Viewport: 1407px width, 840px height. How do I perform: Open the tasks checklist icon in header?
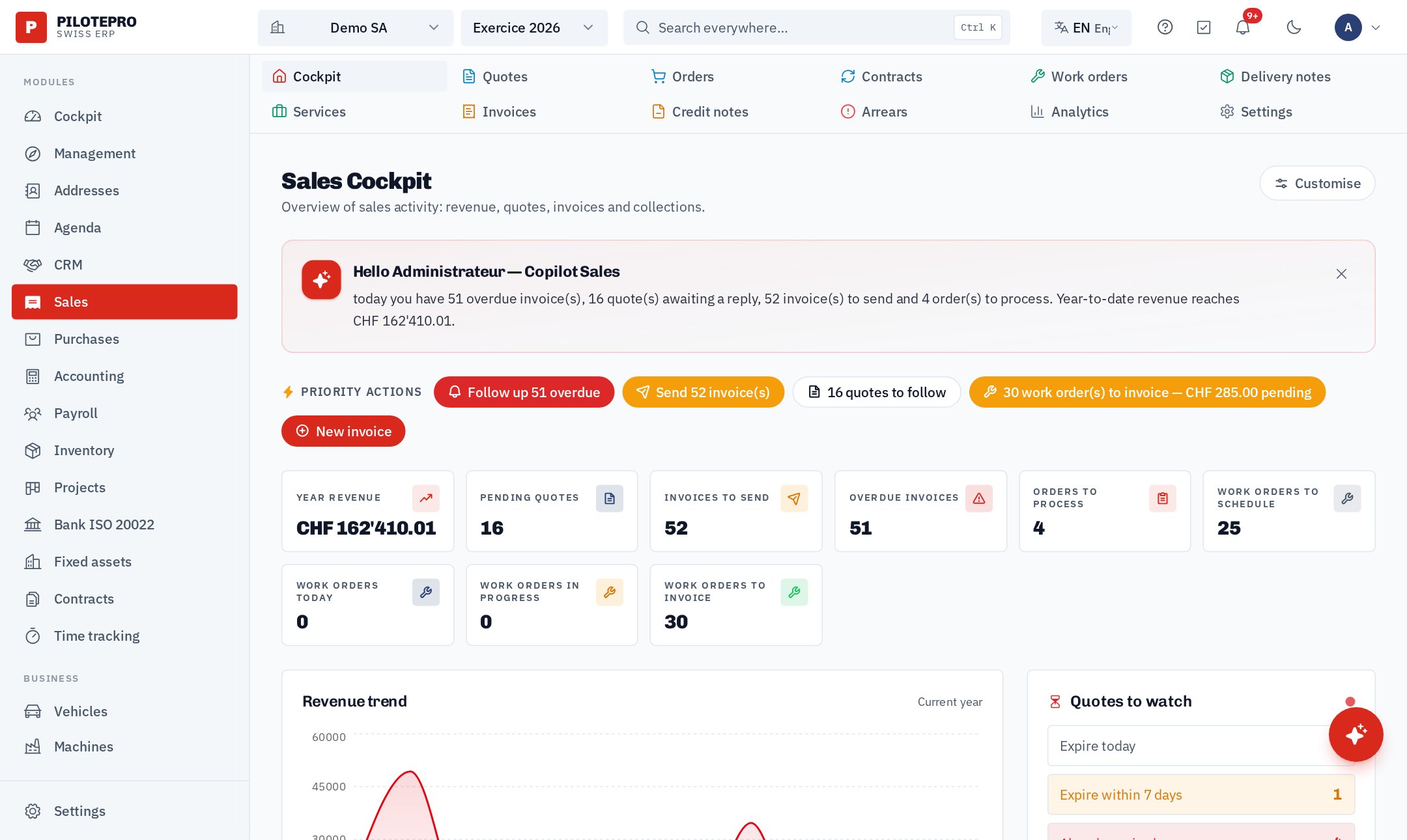1204,27
